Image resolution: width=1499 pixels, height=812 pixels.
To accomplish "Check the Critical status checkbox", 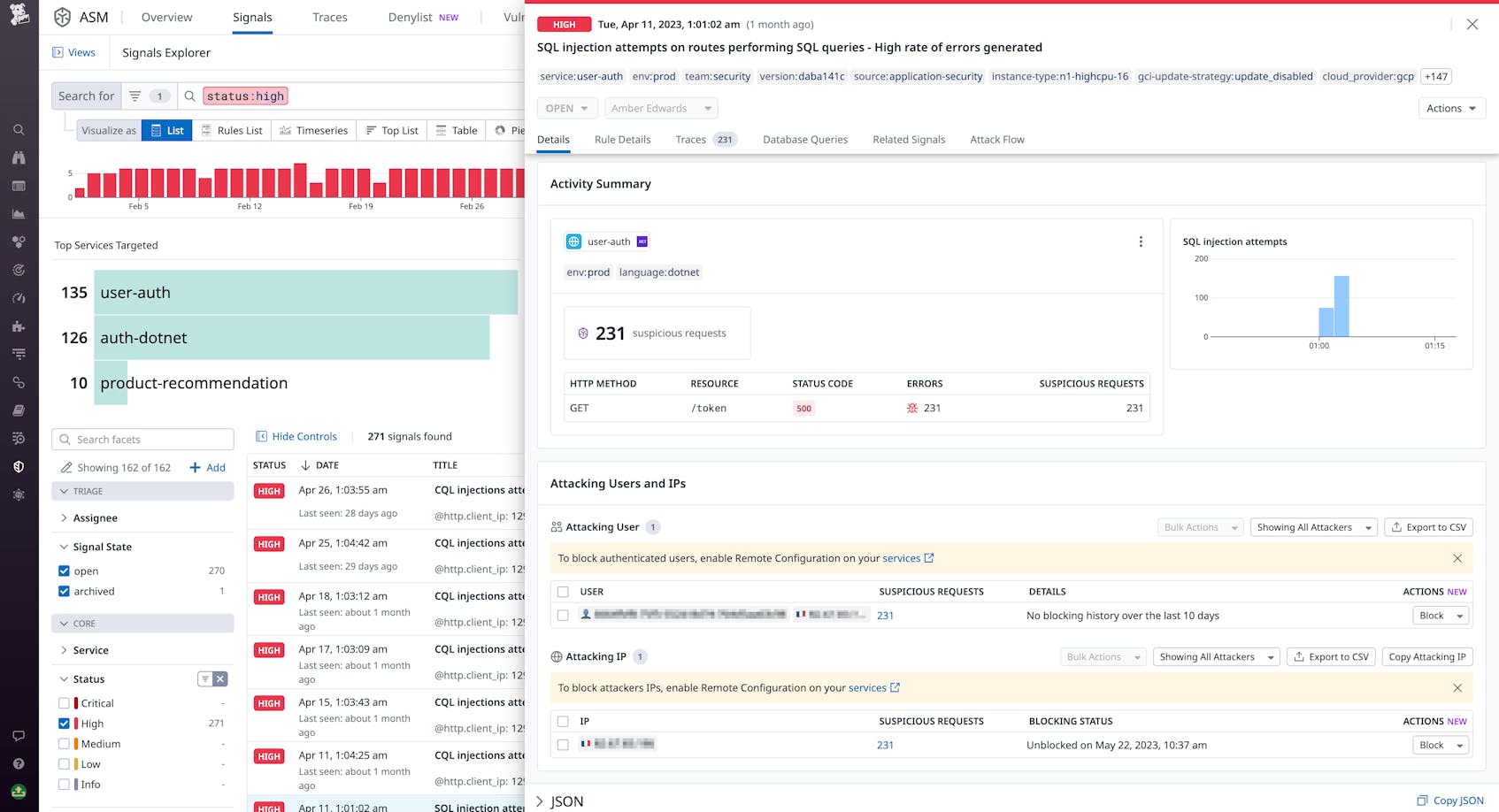I will (x=64, y=703).
